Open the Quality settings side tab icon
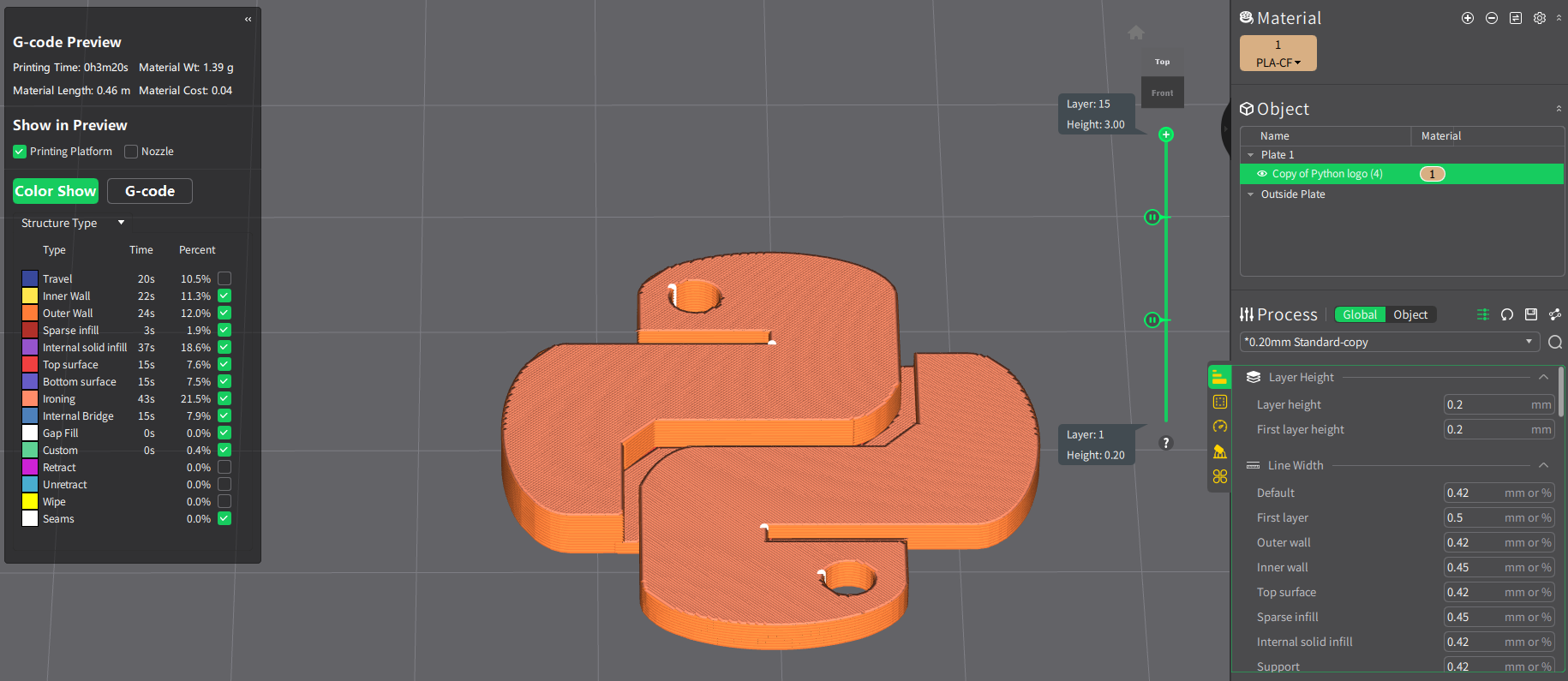 pyautogui.click(x=1219, y=377)
